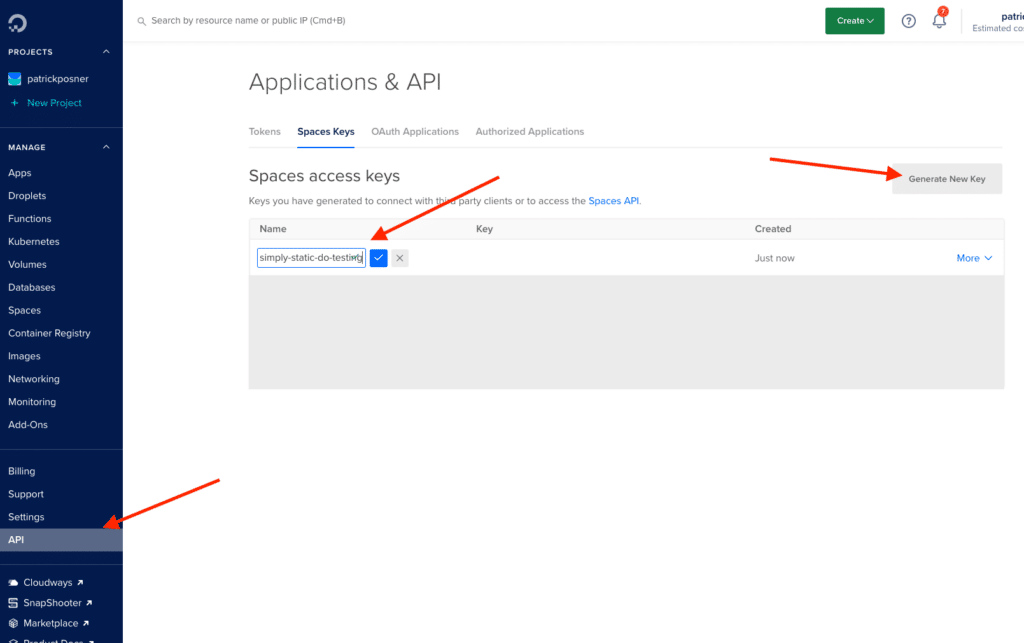Click the SnapShooter icon

[x=13, y=603]
